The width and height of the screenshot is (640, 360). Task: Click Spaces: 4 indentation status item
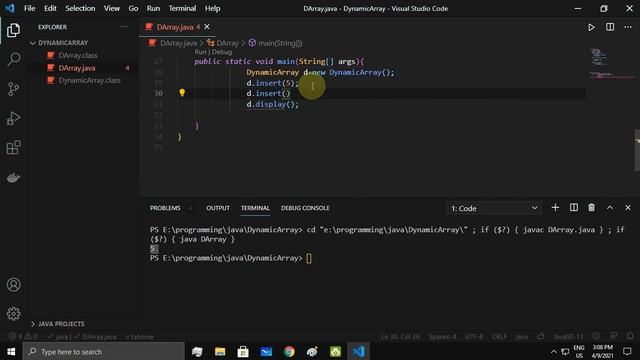tap(442, 337)
